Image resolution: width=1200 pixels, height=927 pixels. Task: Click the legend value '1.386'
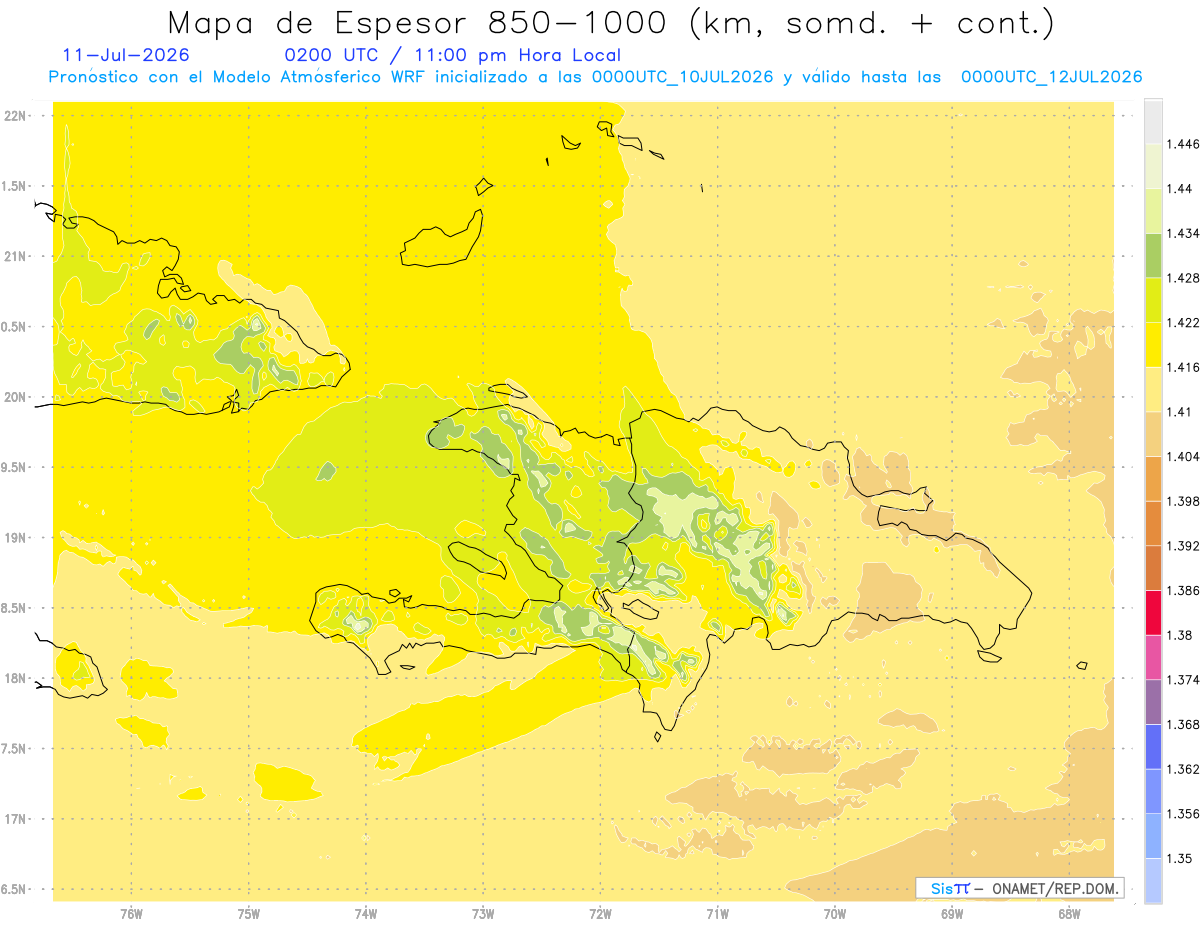tap(1181, 591)
